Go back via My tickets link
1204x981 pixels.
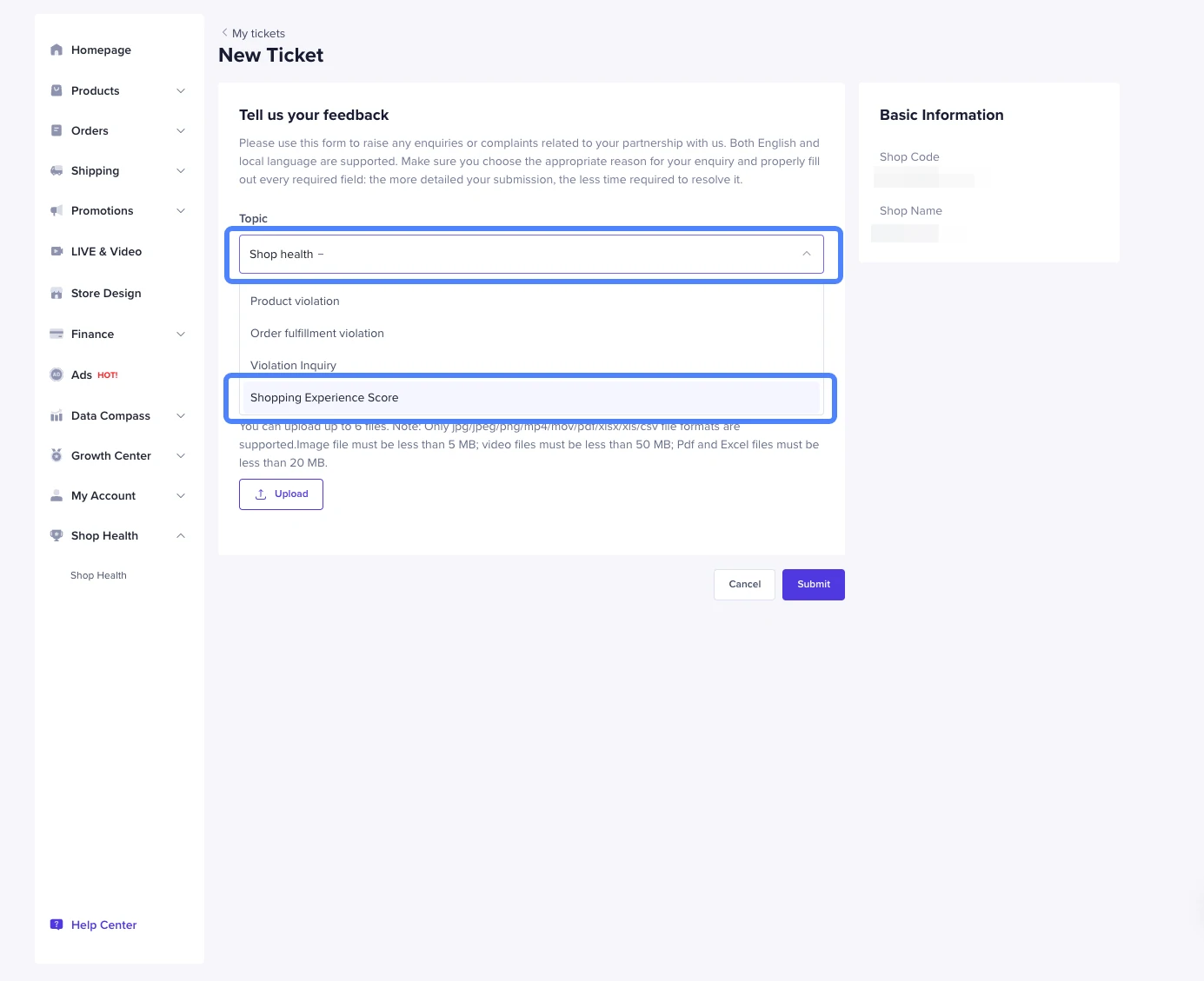pos(257,34)
